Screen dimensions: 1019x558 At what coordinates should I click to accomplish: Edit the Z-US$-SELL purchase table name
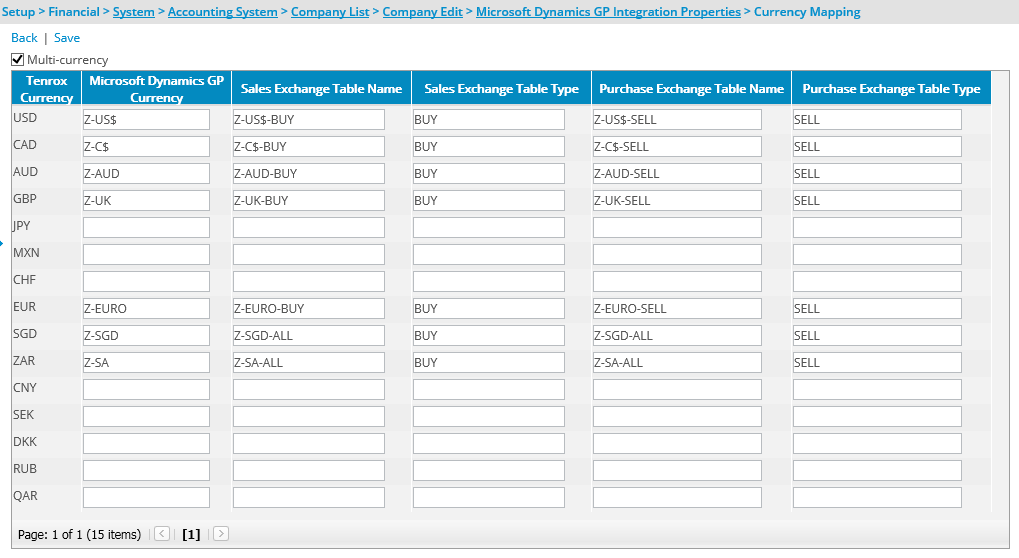[x=677, y=120]
